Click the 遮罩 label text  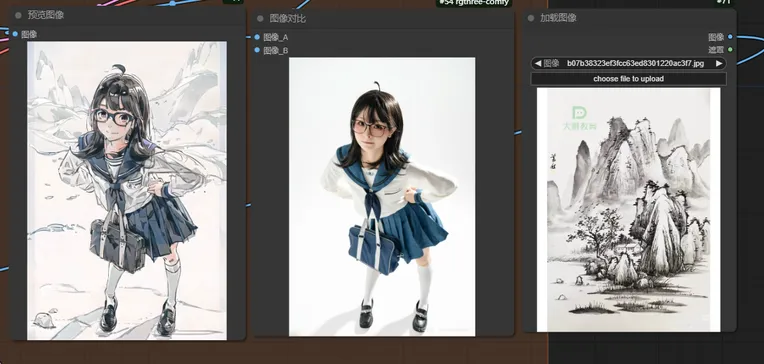716,50
